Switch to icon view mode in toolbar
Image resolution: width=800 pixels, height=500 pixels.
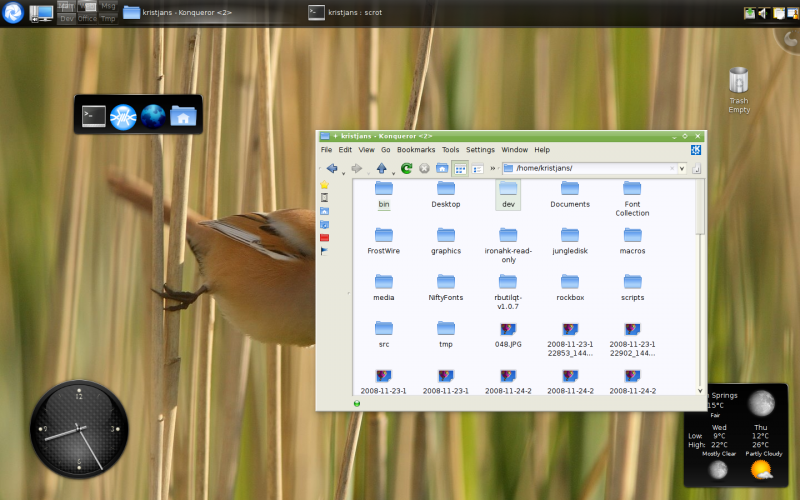460,168
